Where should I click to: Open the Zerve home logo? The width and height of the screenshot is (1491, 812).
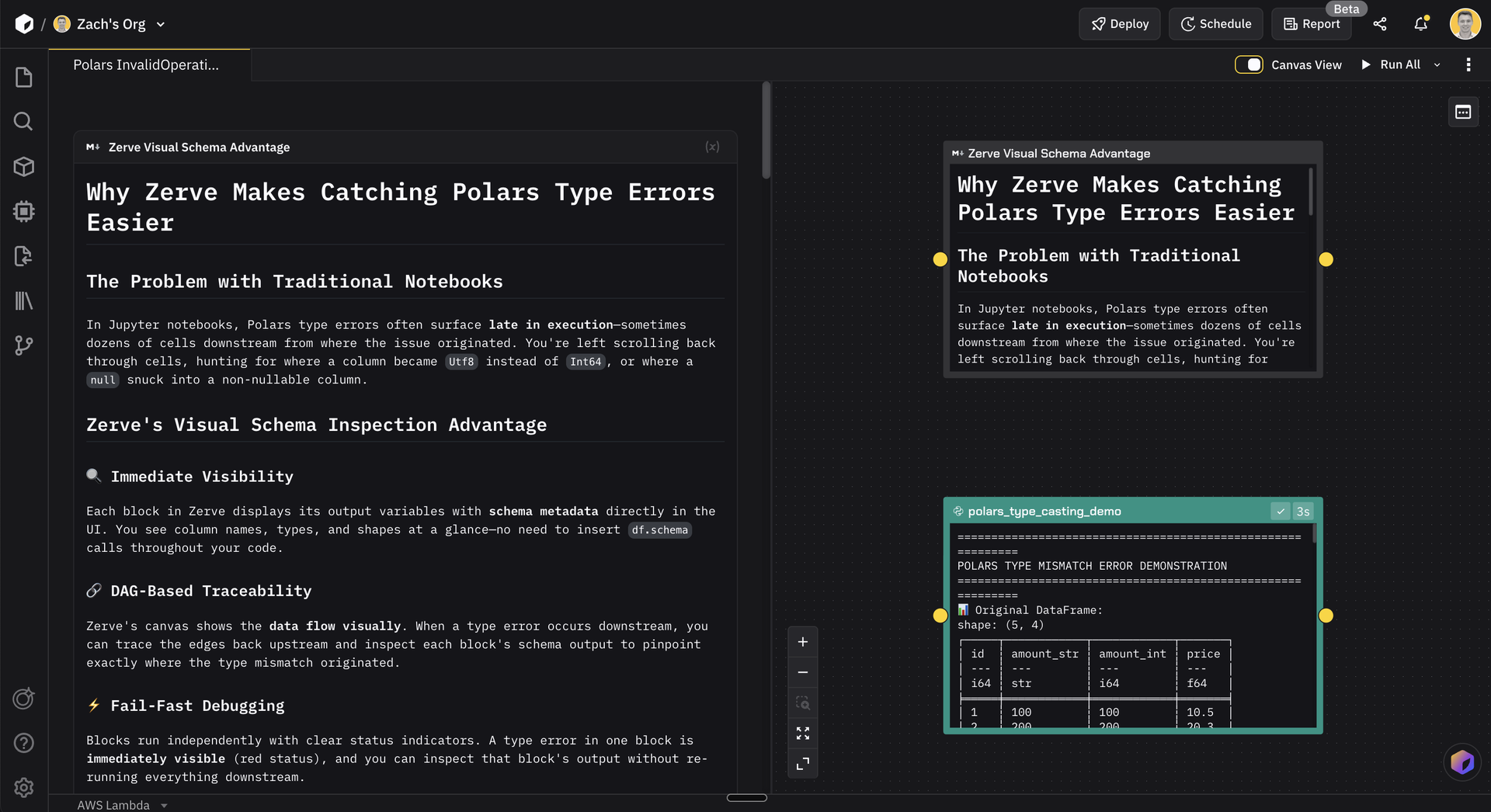[x=24, y=24]
